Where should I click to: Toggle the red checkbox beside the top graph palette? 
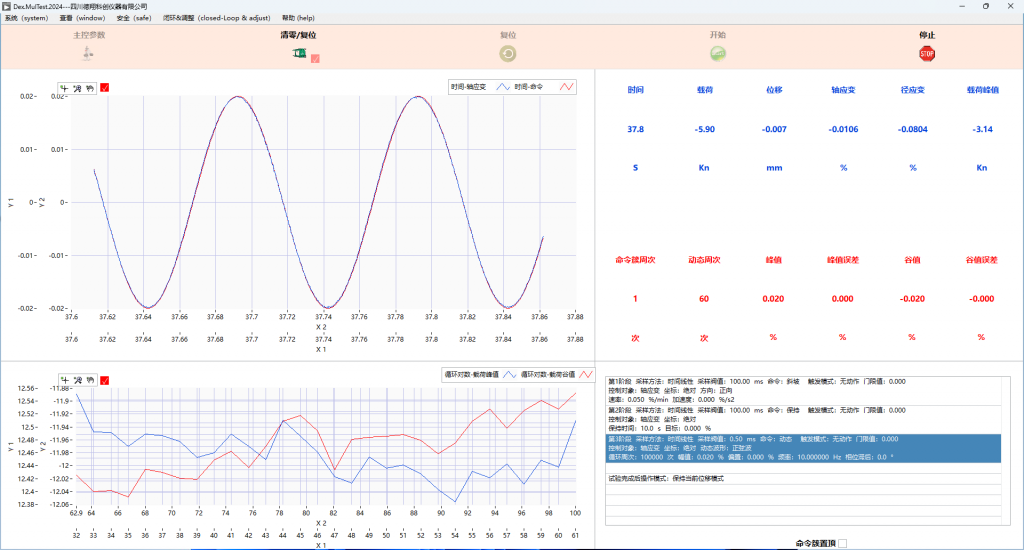(x=105, y=87)
